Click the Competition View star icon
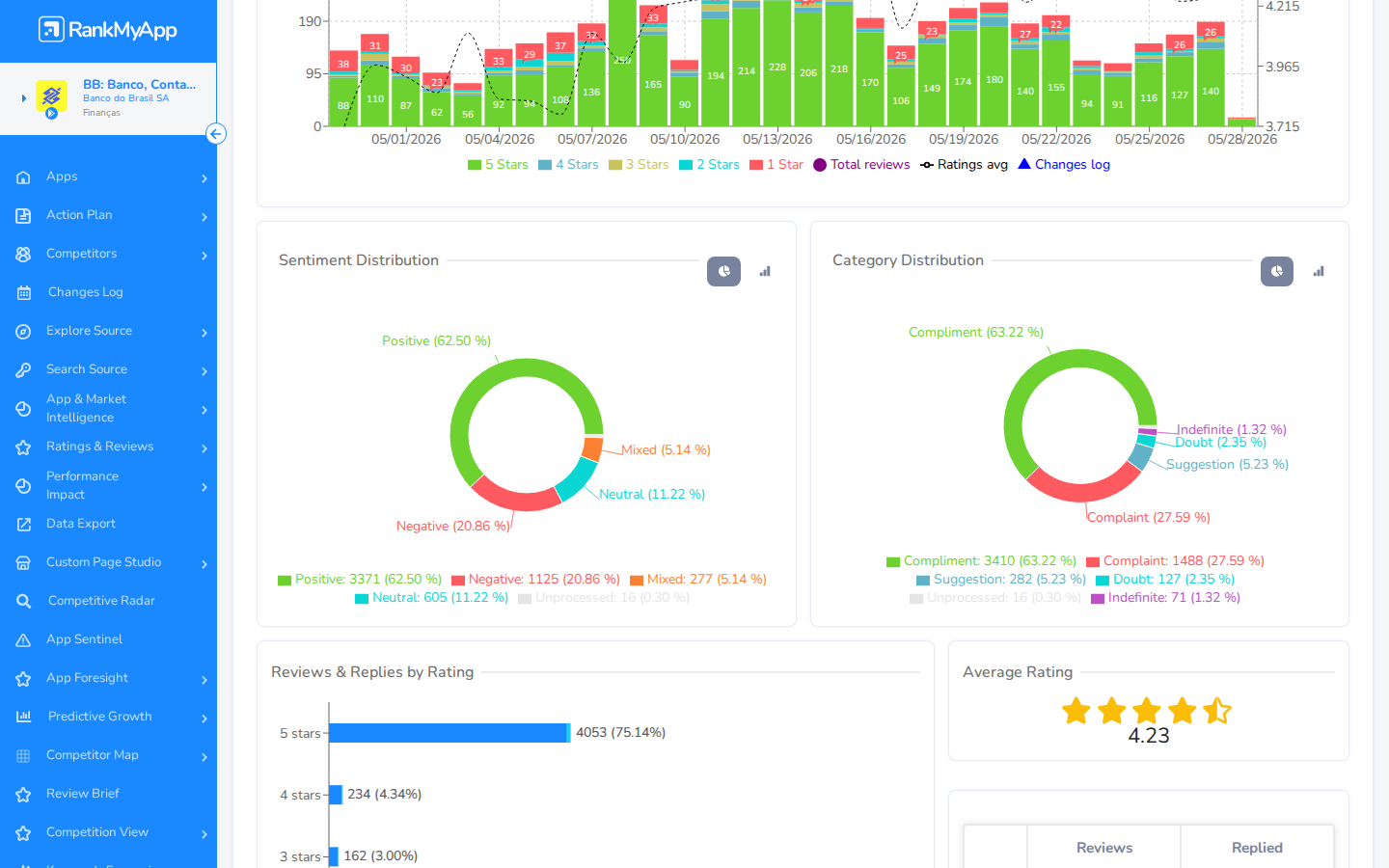The width and height of the screenshot is (1389, 868). point(23,833)
